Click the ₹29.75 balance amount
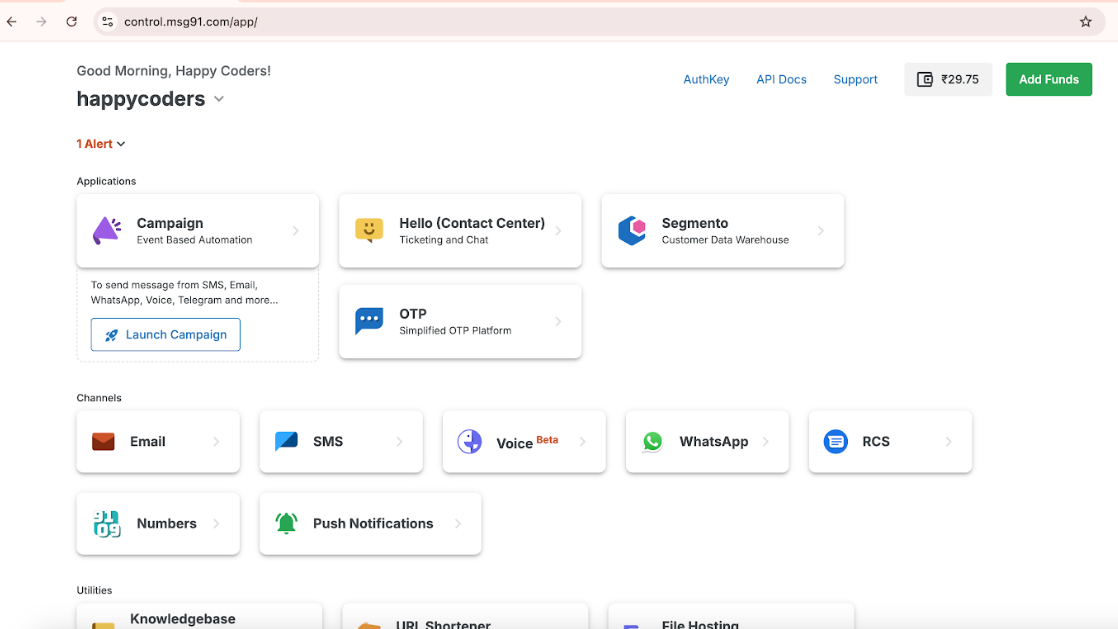1118x629 pixels. click(x=960, y=79)
